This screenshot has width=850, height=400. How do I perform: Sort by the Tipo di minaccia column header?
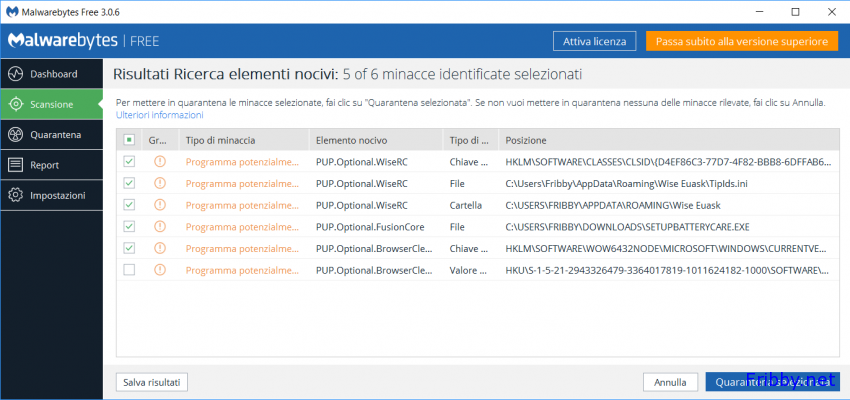(x=244, y=140)
